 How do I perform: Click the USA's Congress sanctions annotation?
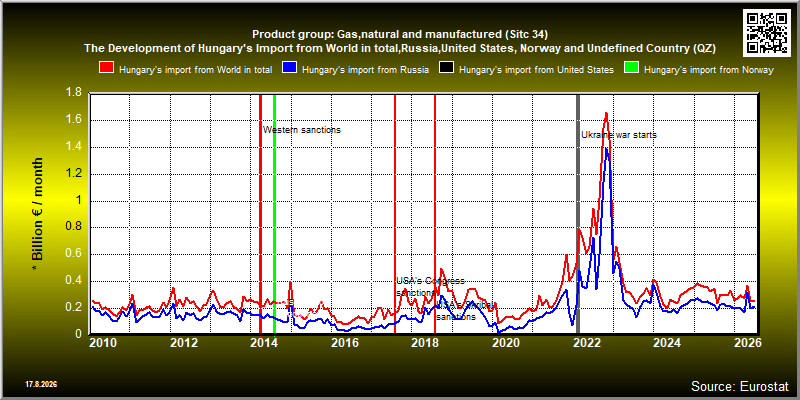coord(431,287)
